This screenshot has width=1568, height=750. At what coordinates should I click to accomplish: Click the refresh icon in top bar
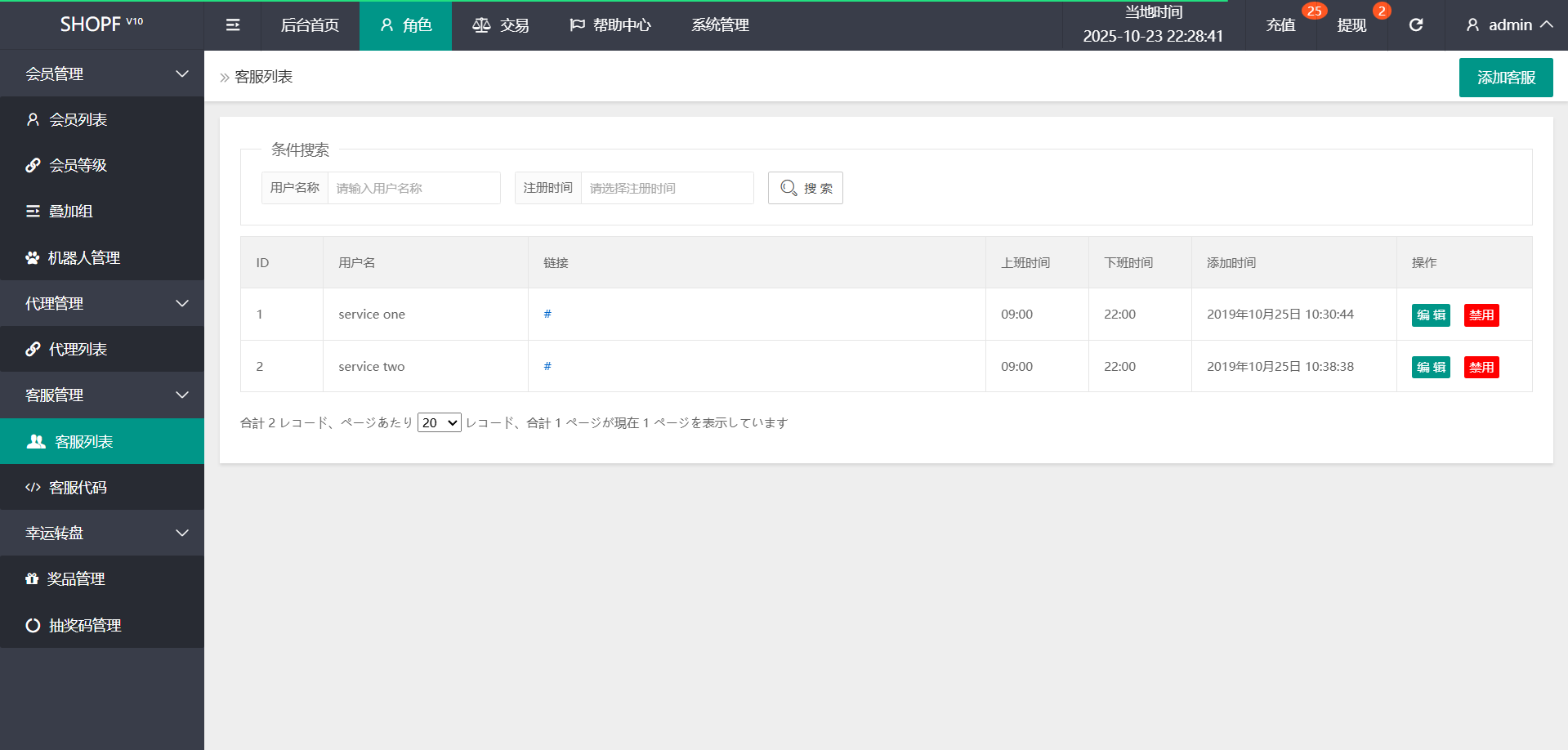click(1416, 25)
